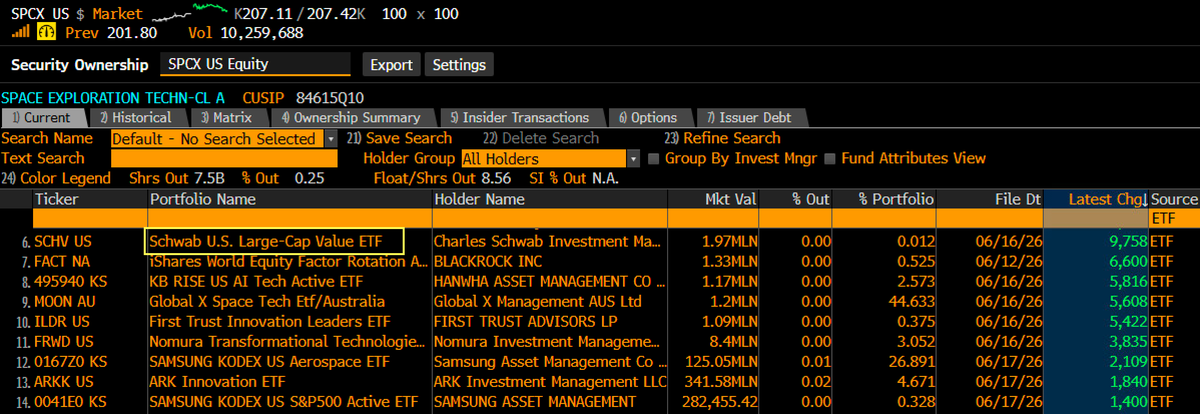Click the CUSIP 84615Q10 value
The image size is (1200, 414).
click(330, 97)
